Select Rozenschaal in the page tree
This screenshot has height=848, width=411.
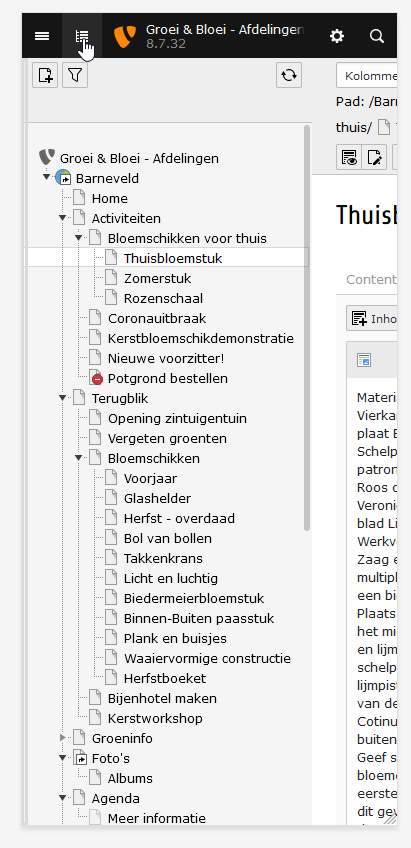coord(163,298)
